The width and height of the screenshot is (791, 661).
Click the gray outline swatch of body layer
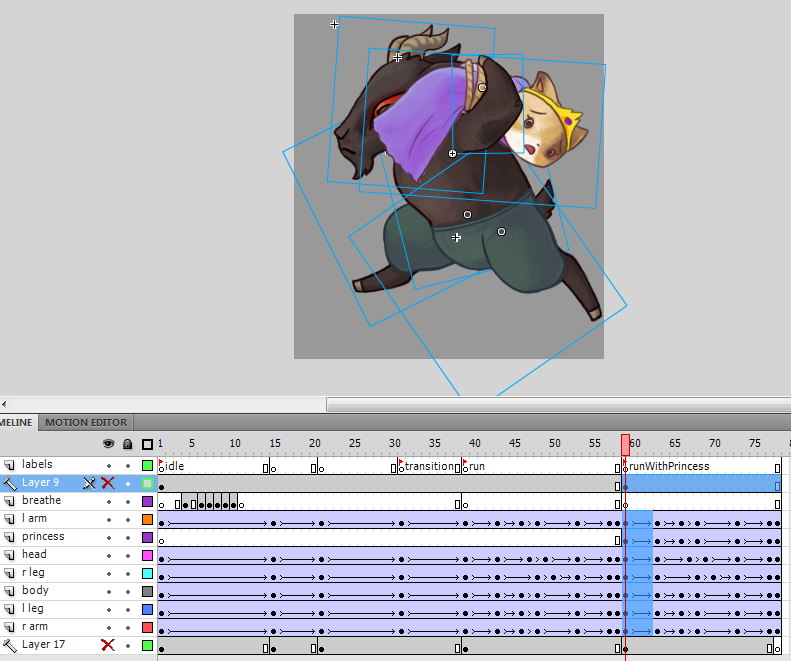point(147,591)
